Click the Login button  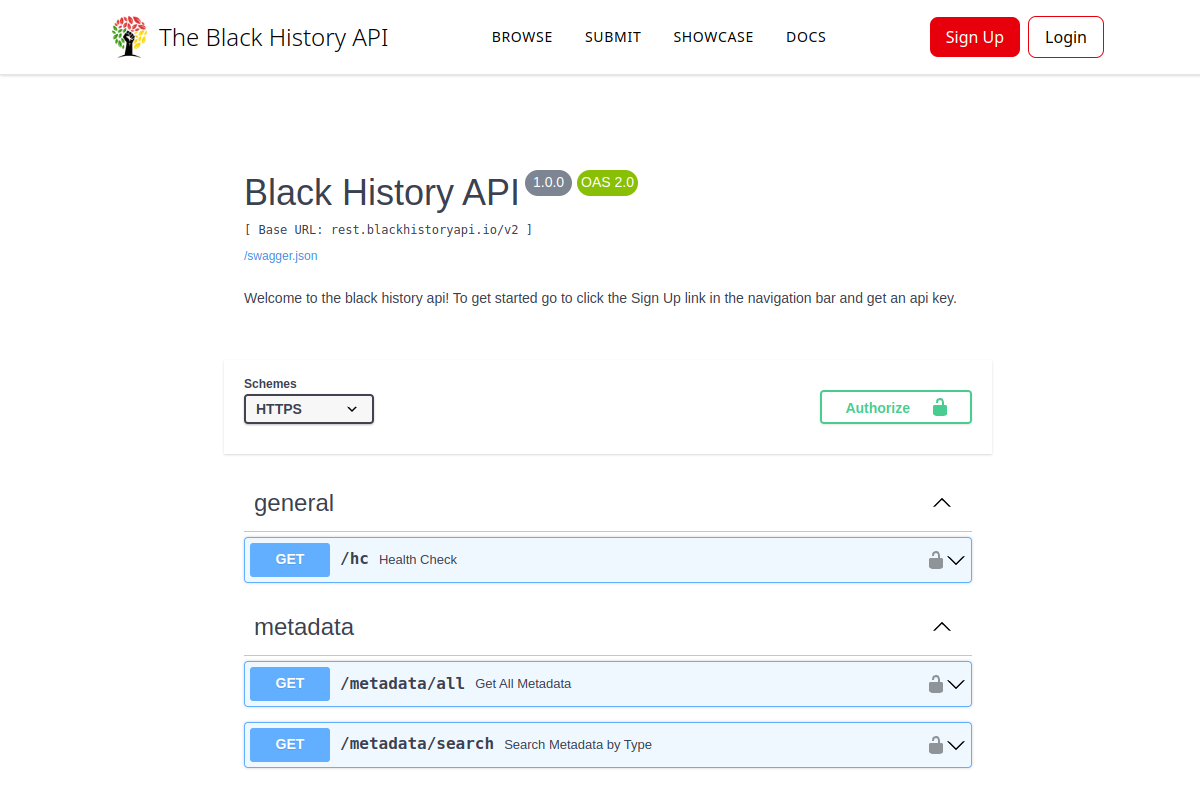pos(1066,37)
